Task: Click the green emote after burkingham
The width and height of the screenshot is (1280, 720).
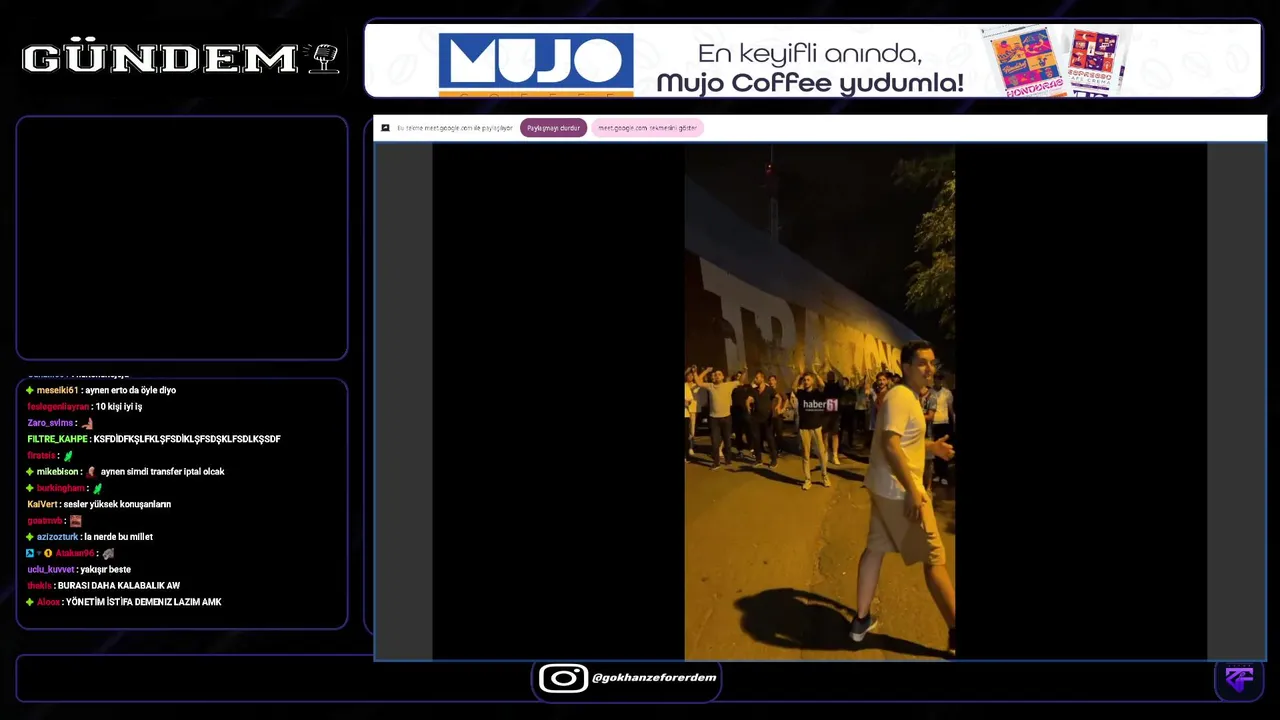Action: [97, 488]
